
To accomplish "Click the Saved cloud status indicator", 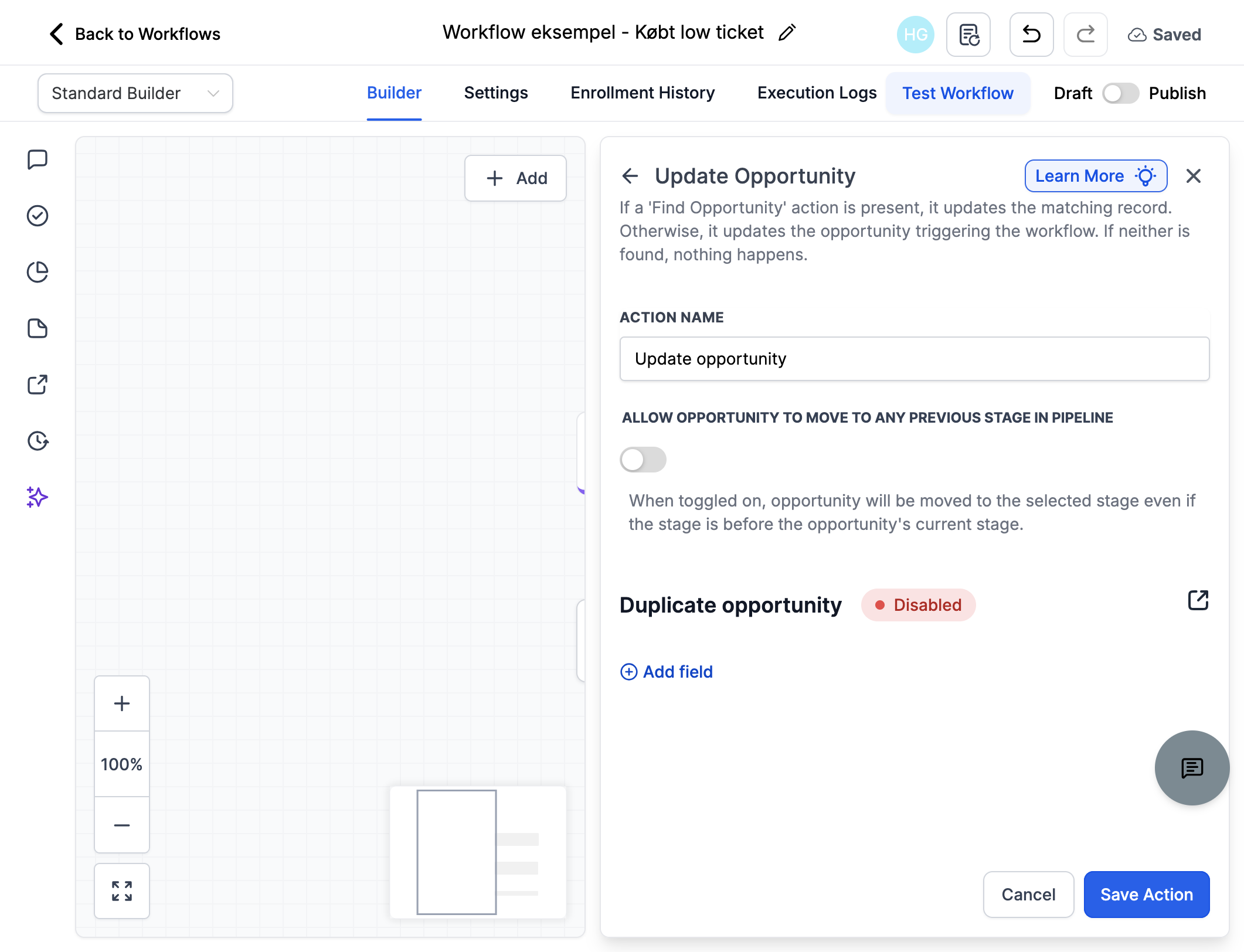I will pos(1164,35).
